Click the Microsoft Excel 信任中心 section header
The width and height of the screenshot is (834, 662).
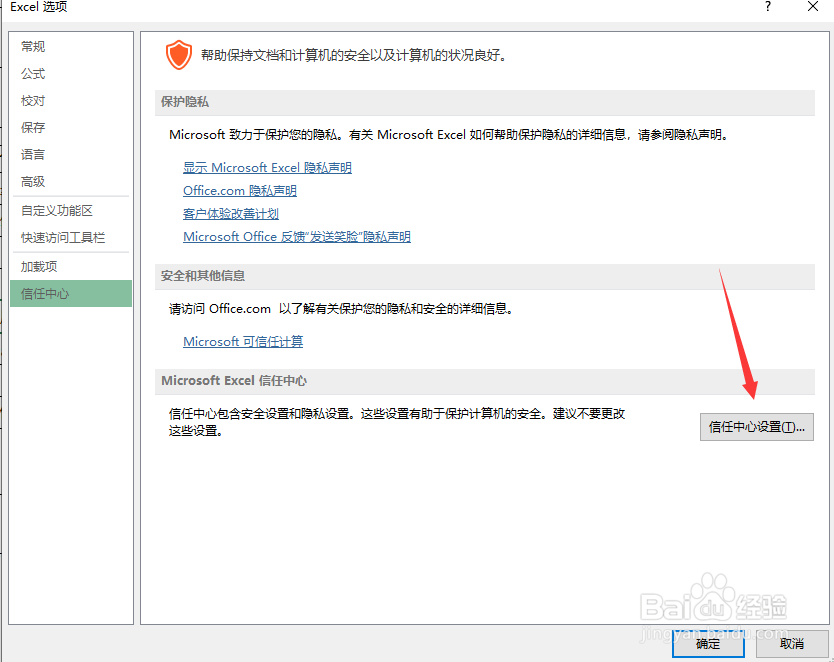pos(485,381)
